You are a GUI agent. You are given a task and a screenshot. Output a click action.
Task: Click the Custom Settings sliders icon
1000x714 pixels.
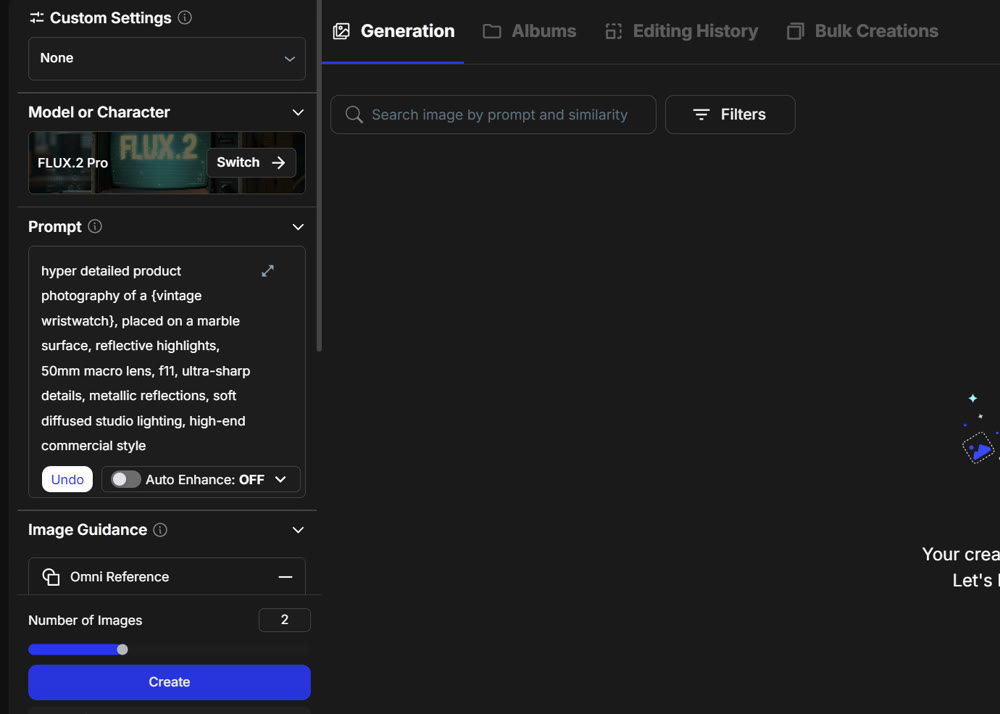click(37, 18)
